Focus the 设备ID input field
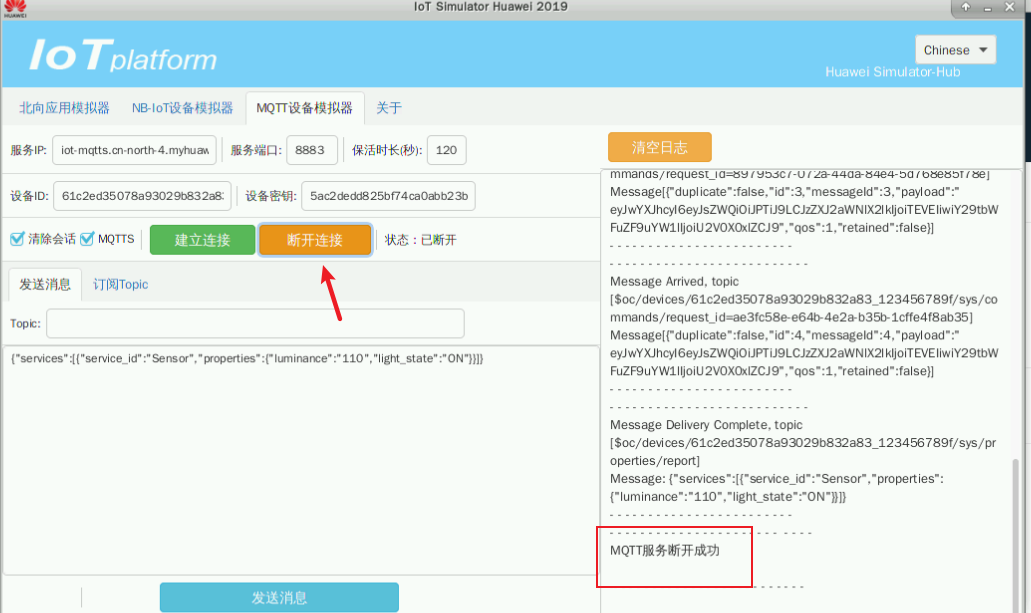Image resolution: width=1031 pixels, height=613 pixels. [142, 196]
